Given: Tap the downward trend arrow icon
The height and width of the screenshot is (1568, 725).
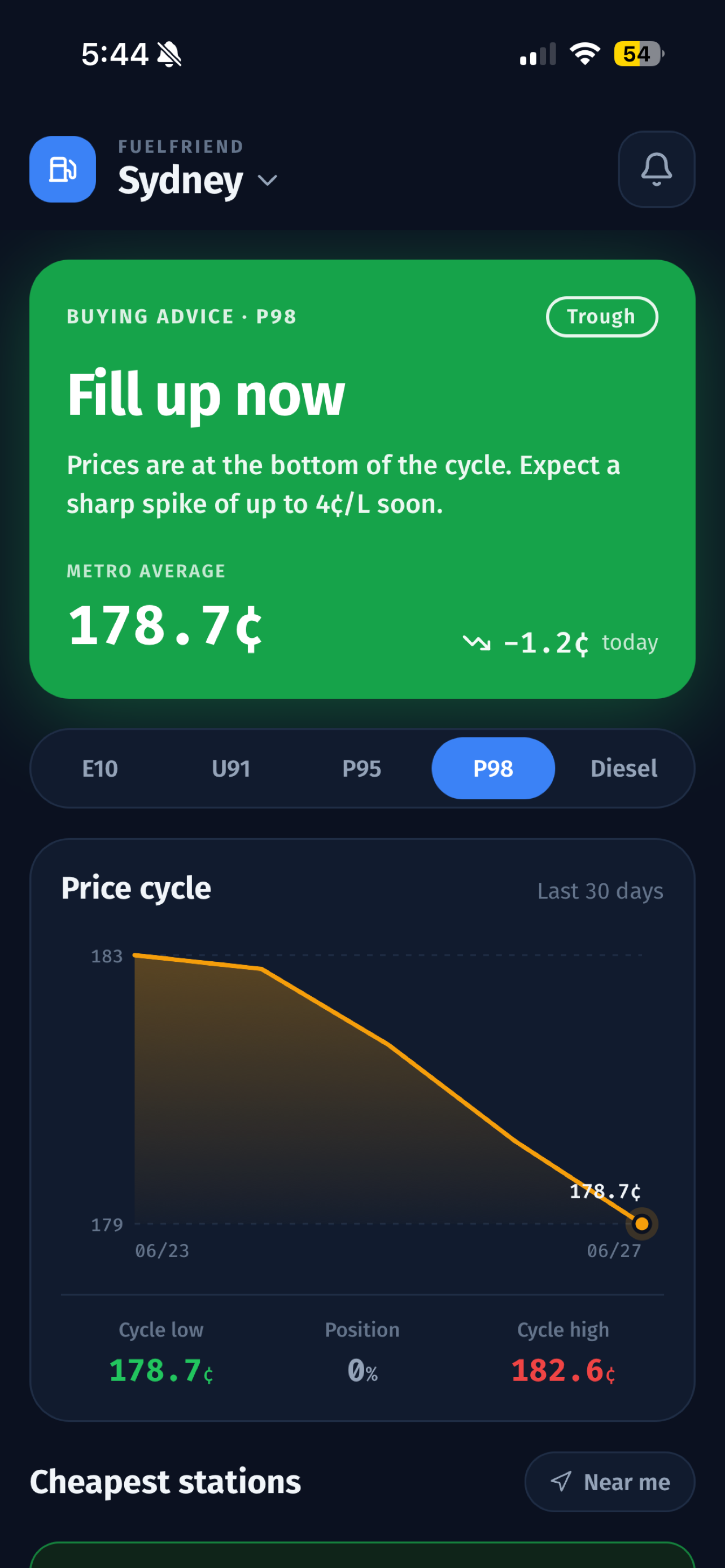Looking at the screenshot, I should coord(477,643).
